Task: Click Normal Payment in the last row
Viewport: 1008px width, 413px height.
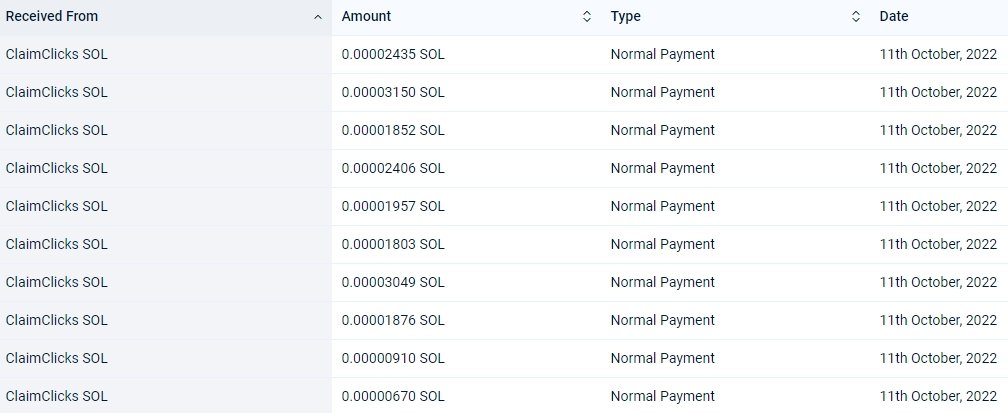Action: point(663,396)
